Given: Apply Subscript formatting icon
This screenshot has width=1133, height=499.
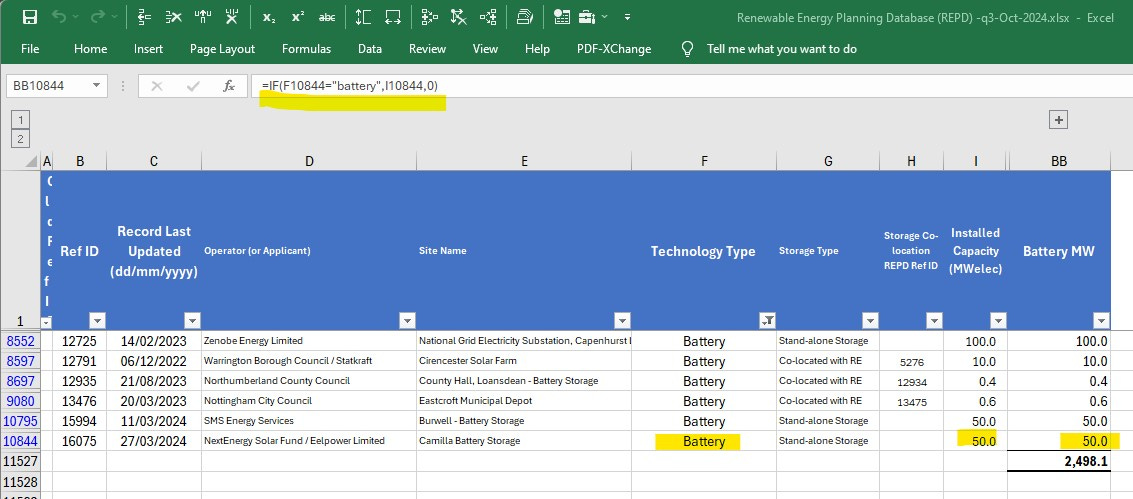Looking at the screenshot, I should coord(269,17).
